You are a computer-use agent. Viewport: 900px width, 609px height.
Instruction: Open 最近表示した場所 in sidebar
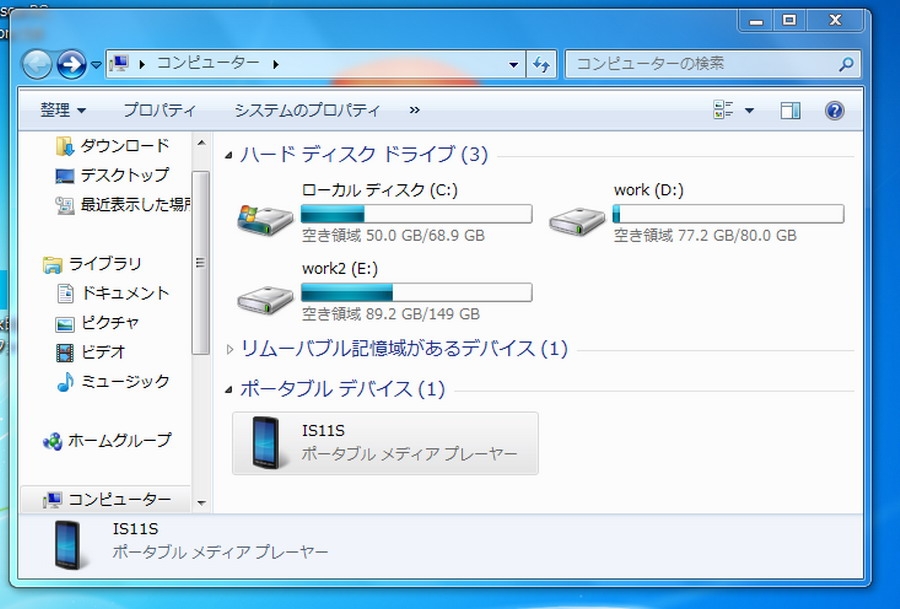click(135, 204)
